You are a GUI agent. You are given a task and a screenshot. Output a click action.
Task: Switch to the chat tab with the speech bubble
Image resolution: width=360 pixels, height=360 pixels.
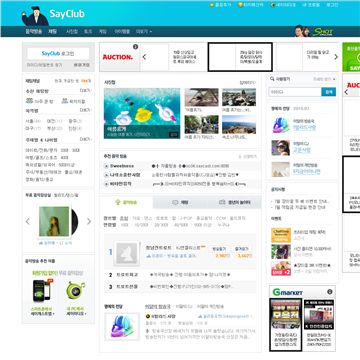(x=180, y=202)
